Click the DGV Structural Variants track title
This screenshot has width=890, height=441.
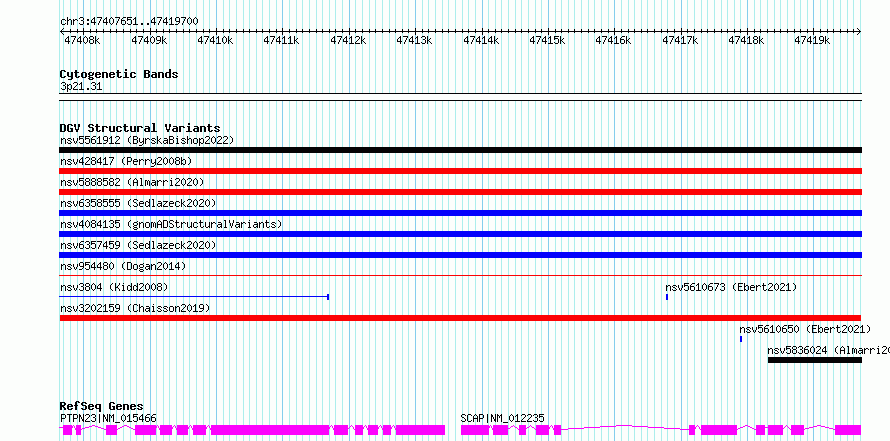[x=140, y=128]
